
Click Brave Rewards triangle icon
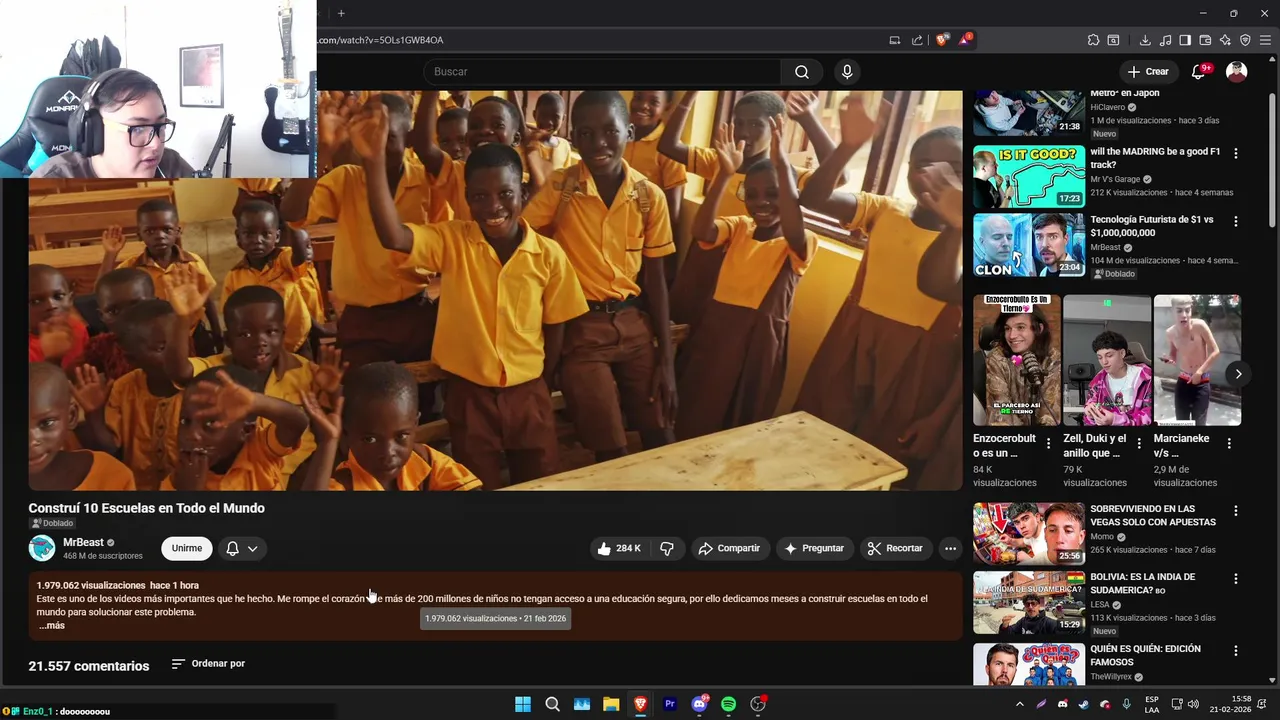[965, 40]
